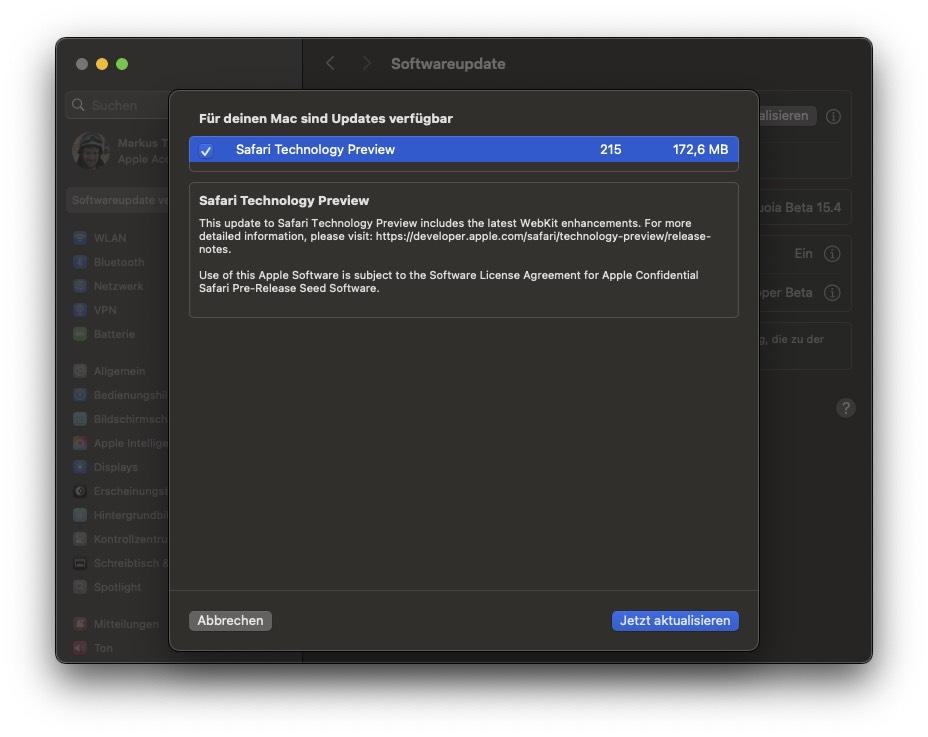This screenshot has height=737, width=928.
Task: Click the version number "215"
Action: click(610, 149)
